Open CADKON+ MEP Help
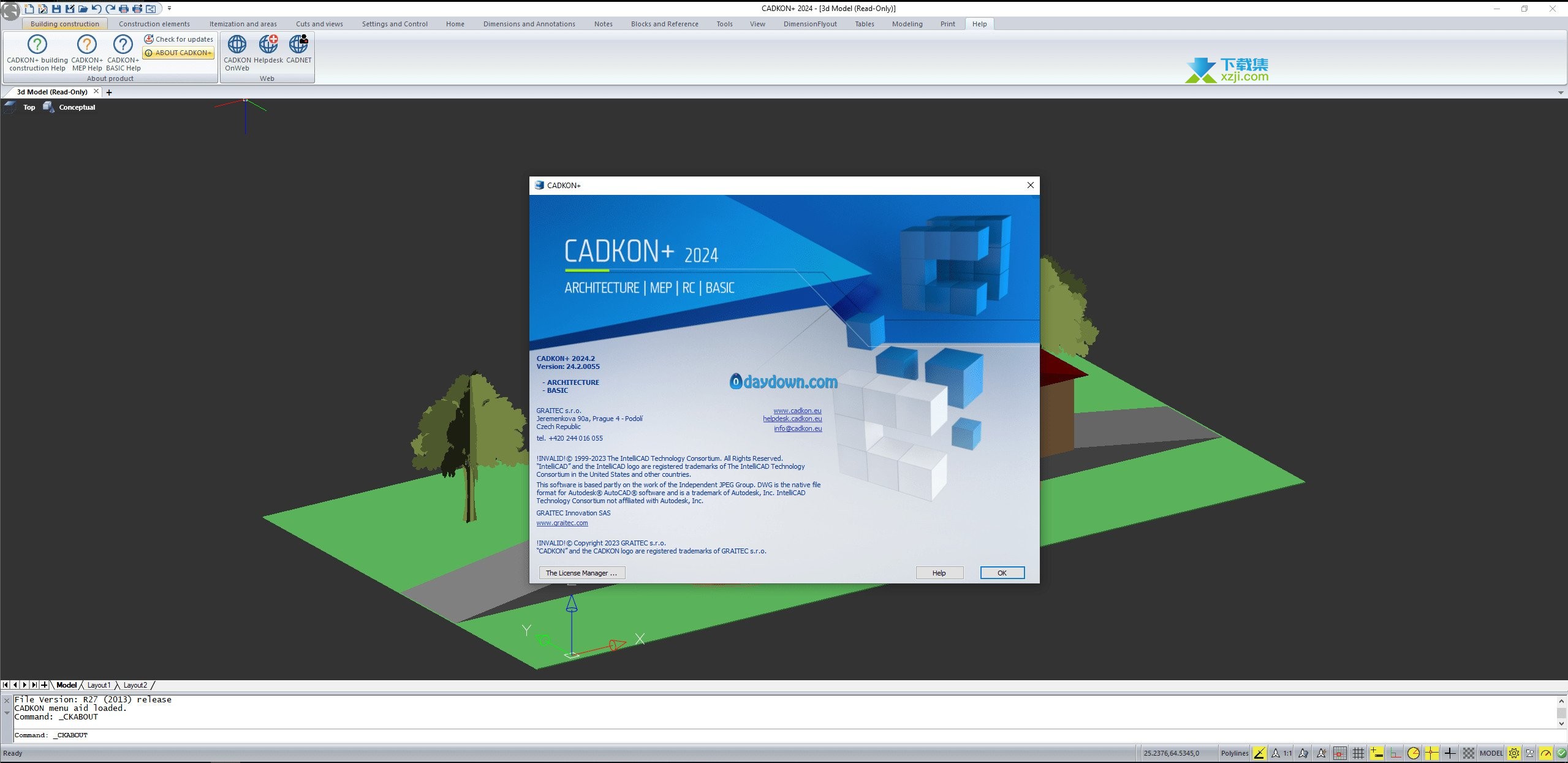The height and width of the screenshot is (763, 1568). 87,53
